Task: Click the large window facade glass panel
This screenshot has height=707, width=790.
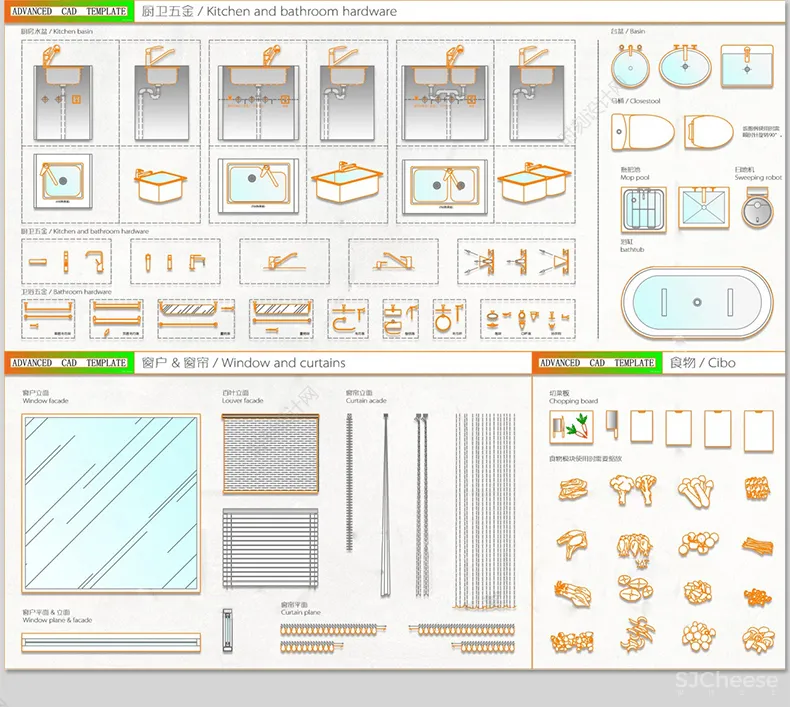Action: [111, 505]
